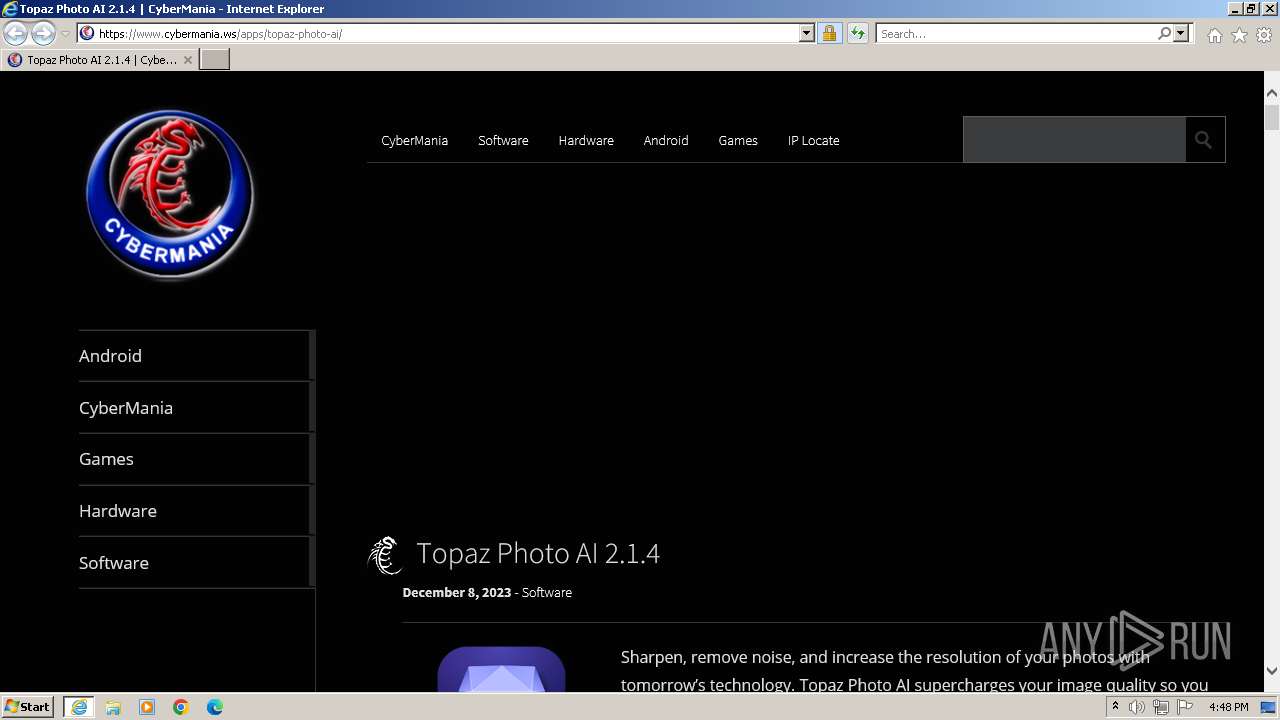Open Software in top navigation
The width and height of the screenshot is (1280, 720).
503,140
